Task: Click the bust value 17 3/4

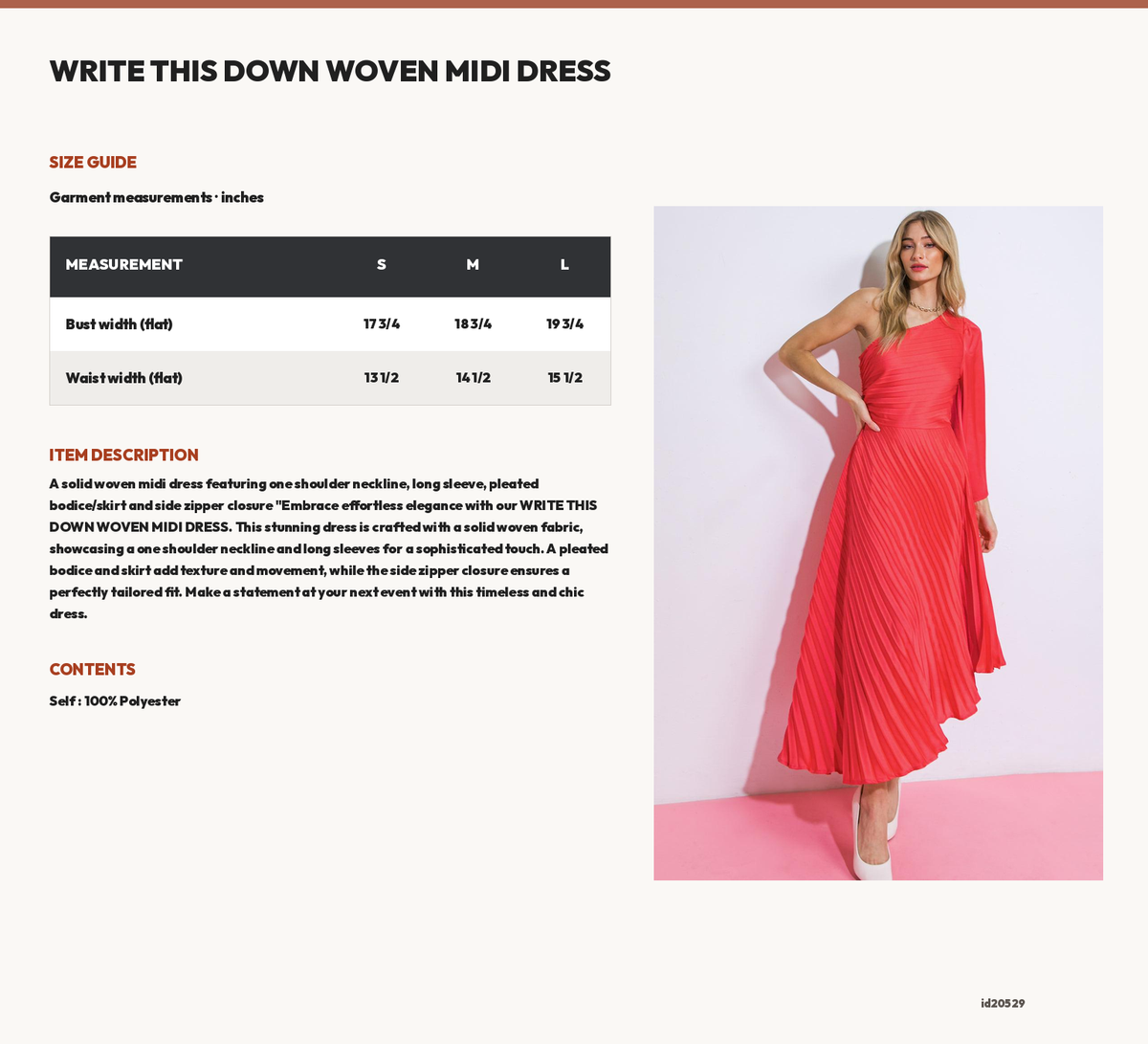Action: coord(382,324)
